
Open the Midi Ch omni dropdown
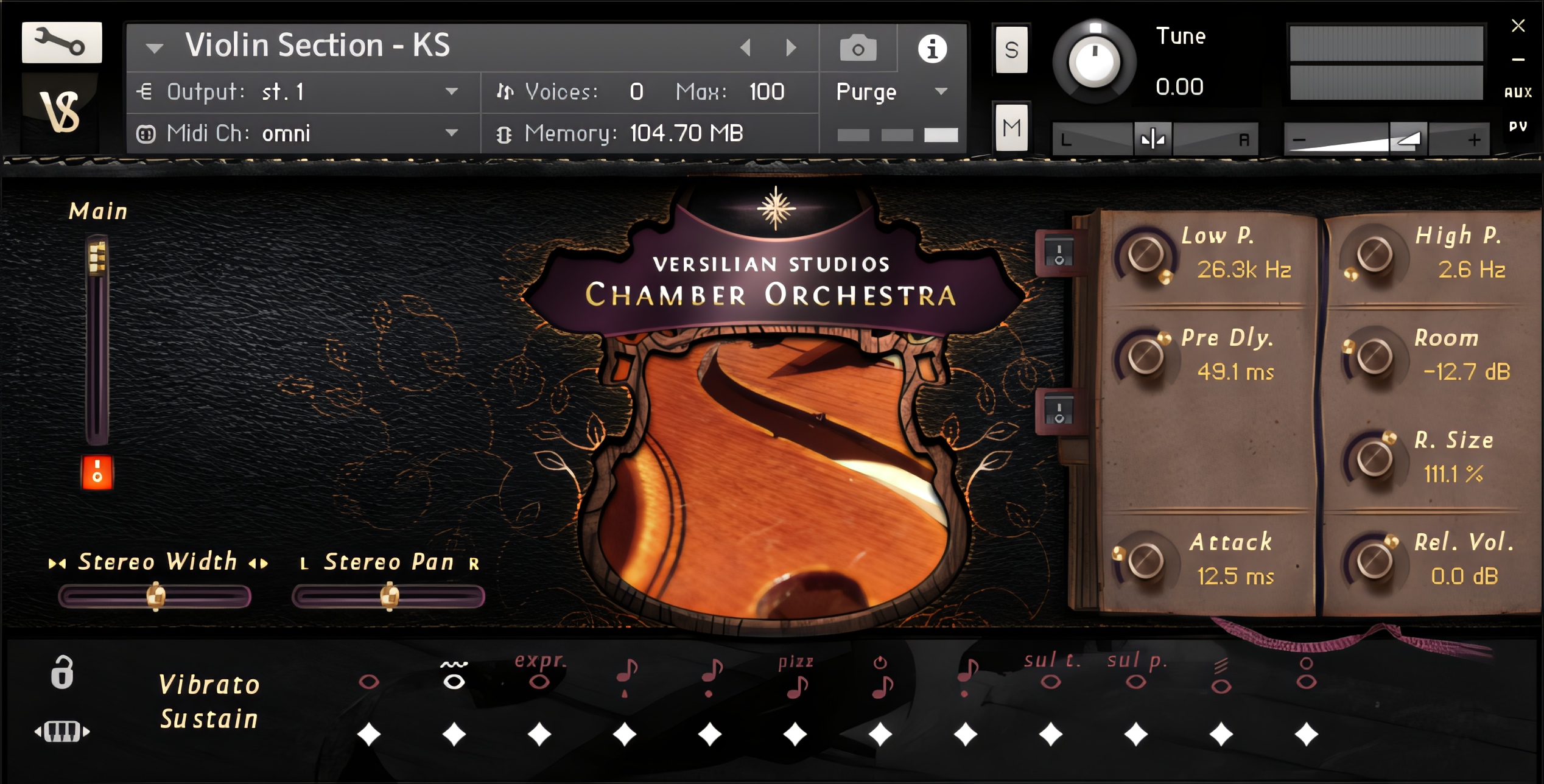(451, 133)
